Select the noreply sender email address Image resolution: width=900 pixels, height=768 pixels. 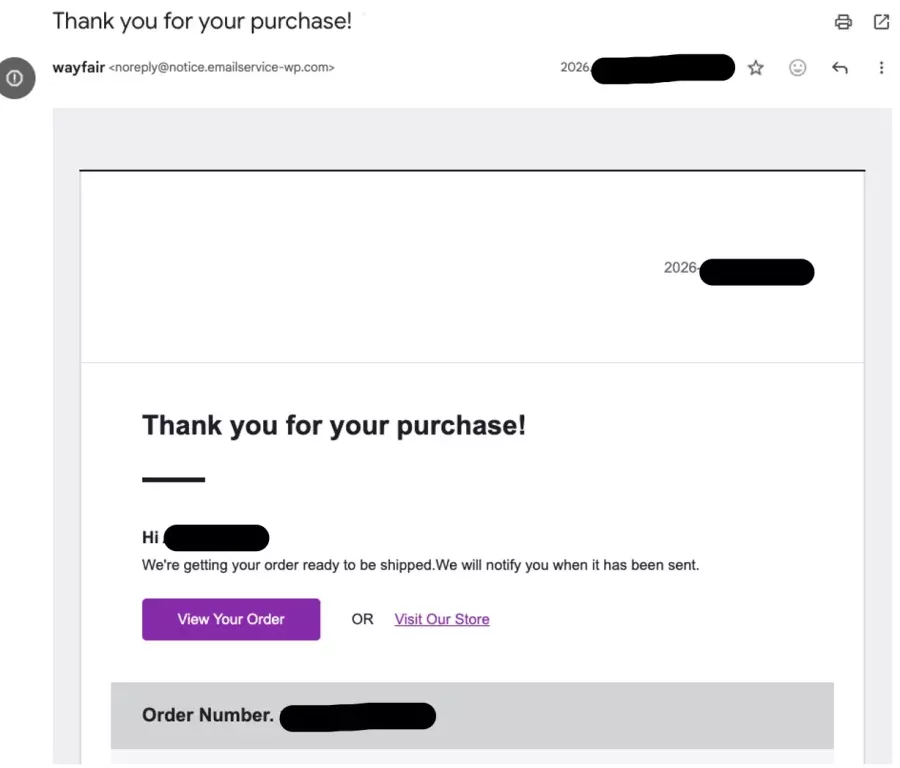tap(221, 68)
